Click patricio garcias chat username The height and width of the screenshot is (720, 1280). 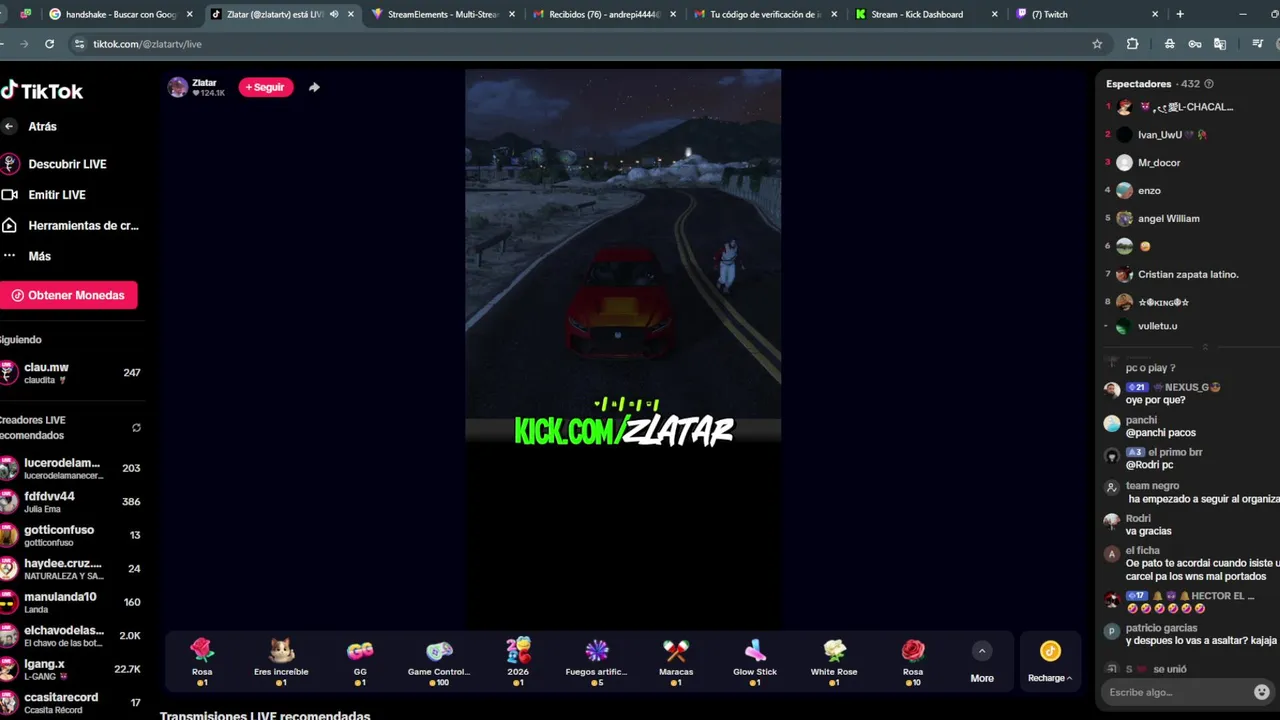coord(1161,628)
